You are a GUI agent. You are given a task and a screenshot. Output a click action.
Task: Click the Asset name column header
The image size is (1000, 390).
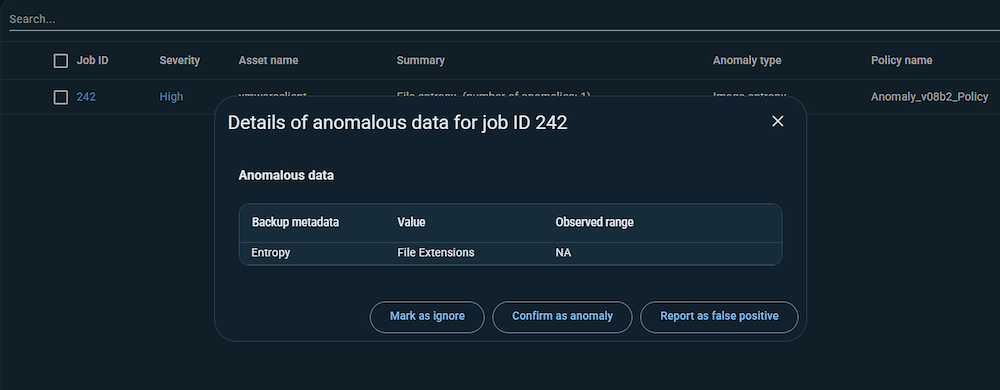pyautogui.click(x=268, y=61)
